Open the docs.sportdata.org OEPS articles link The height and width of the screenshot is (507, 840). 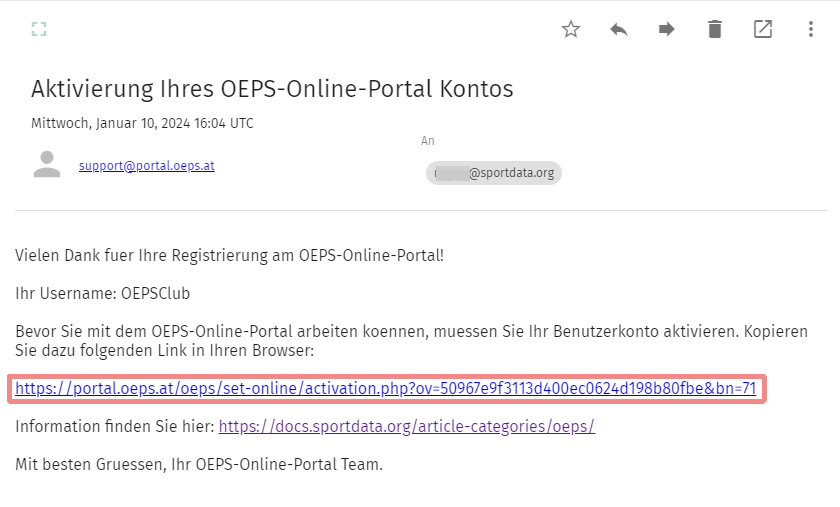[x=407, y=426]
